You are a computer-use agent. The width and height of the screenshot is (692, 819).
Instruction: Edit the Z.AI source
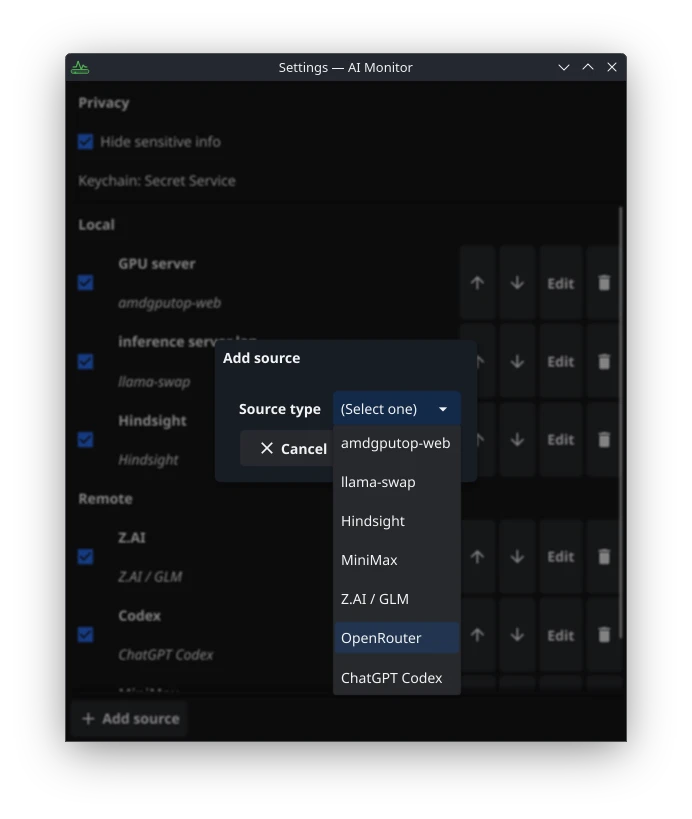[x=561, y=557]
